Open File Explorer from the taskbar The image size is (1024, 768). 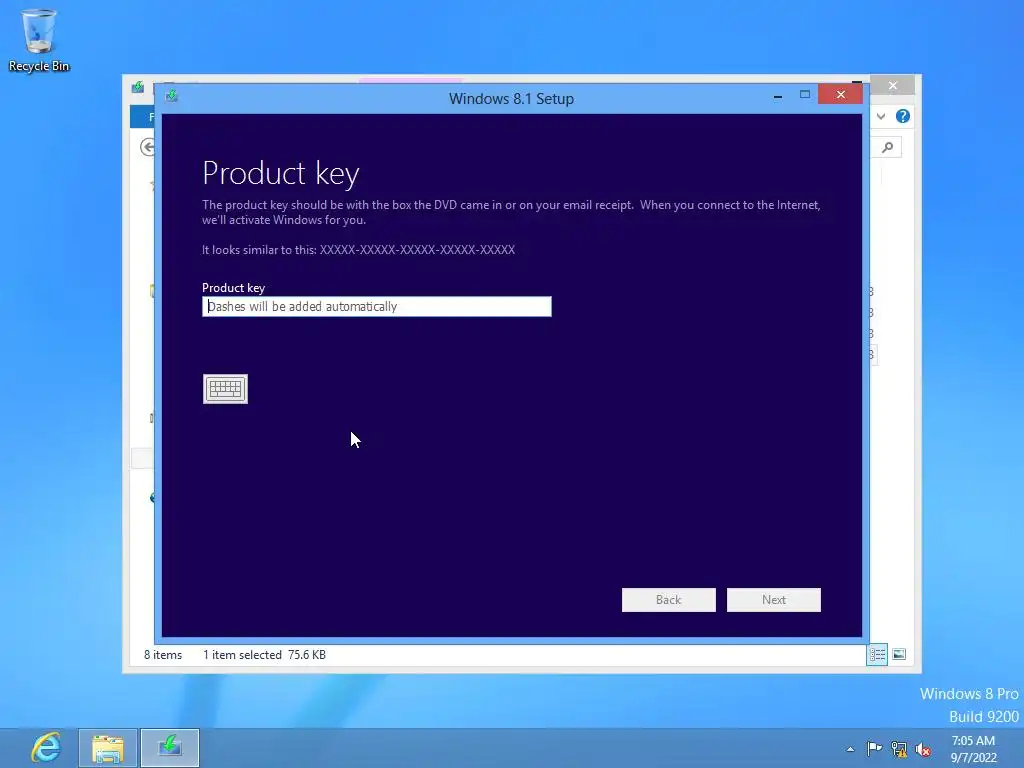point(108,748)
